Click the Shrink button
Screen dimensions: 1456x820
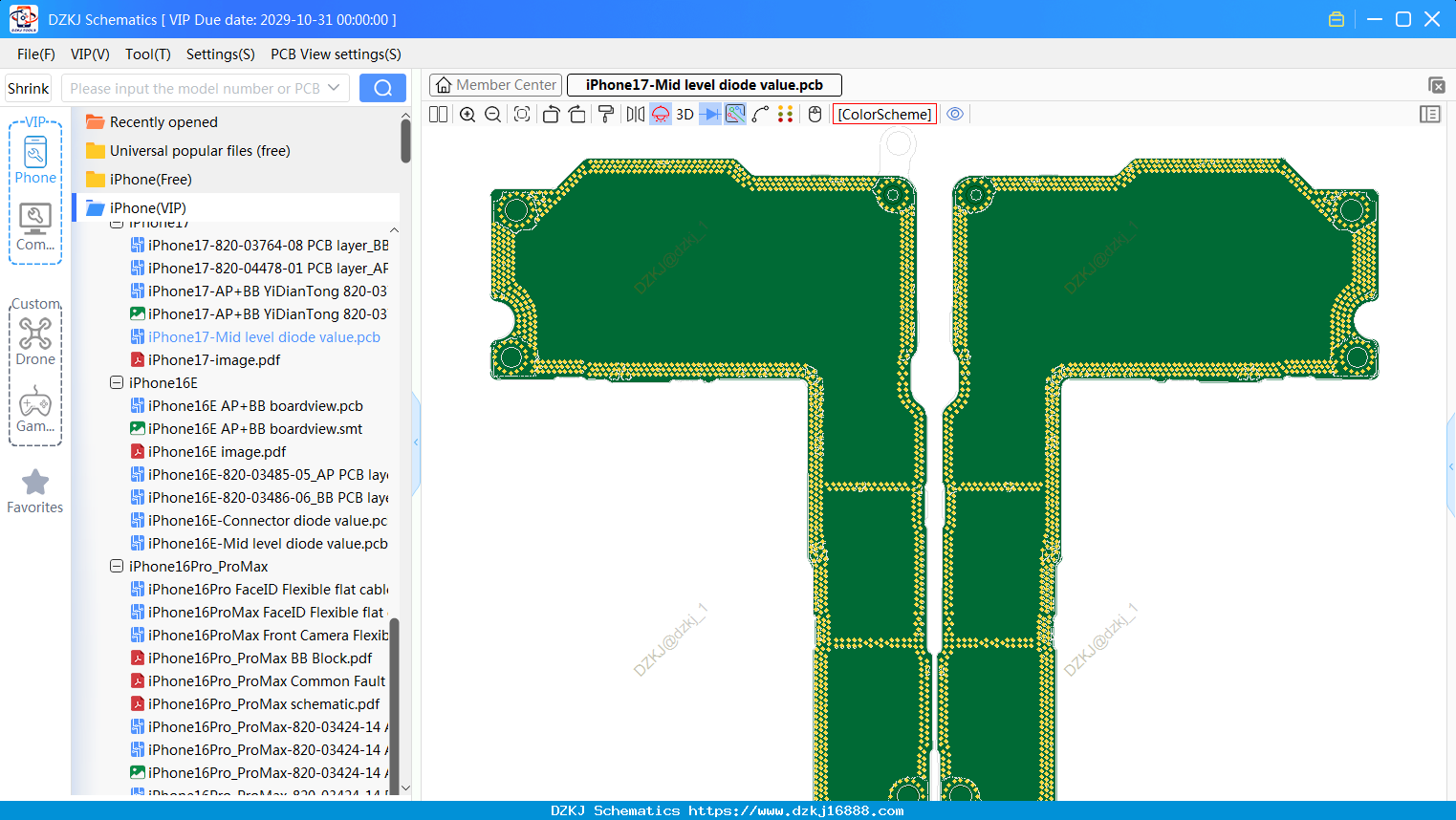pyautogui.click(x=29, y=88)
